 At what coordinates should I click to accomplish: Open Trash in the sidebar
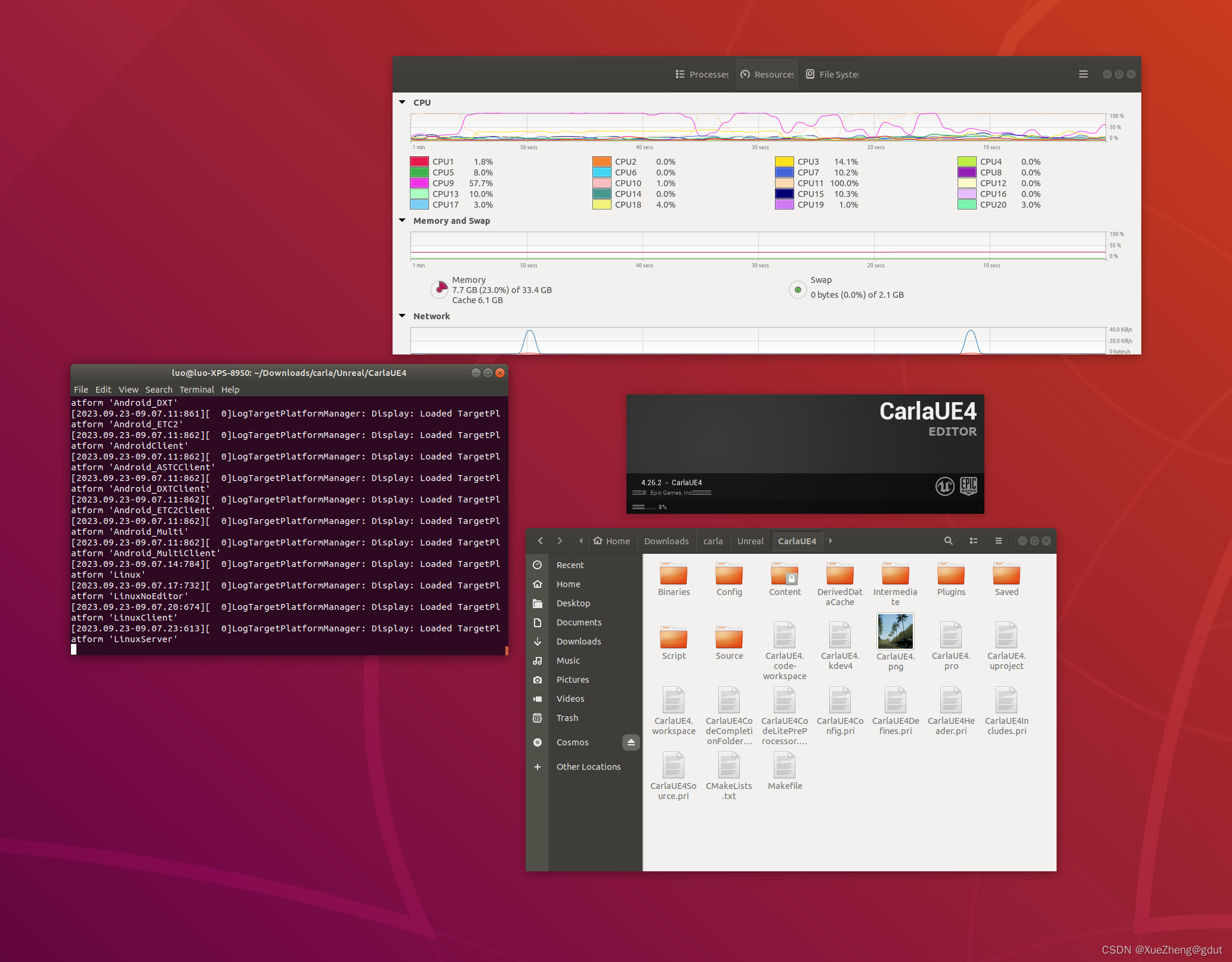coord(585,717)
